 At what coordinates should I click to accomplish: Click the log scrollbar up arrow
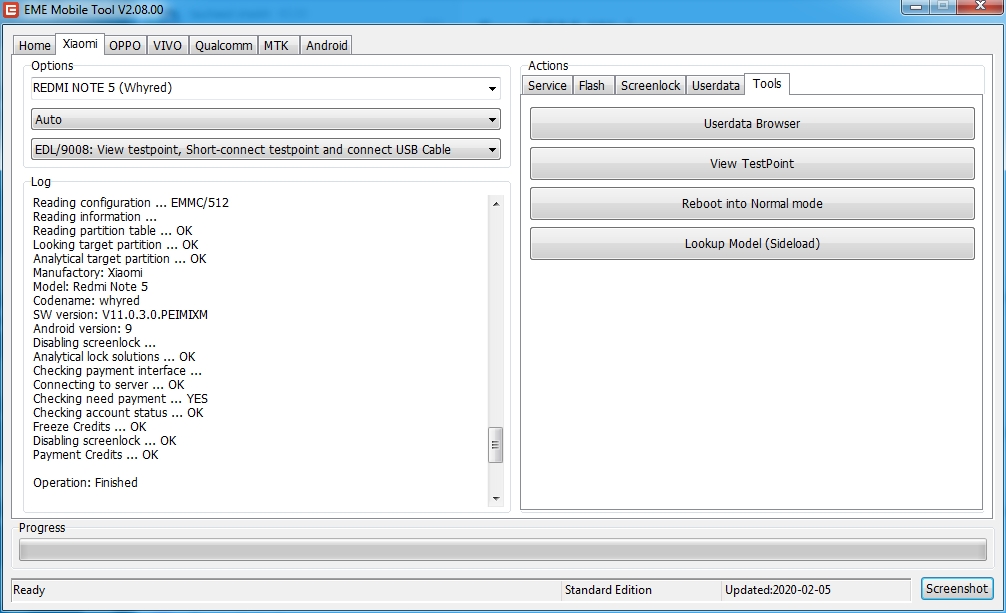(496, 203)
